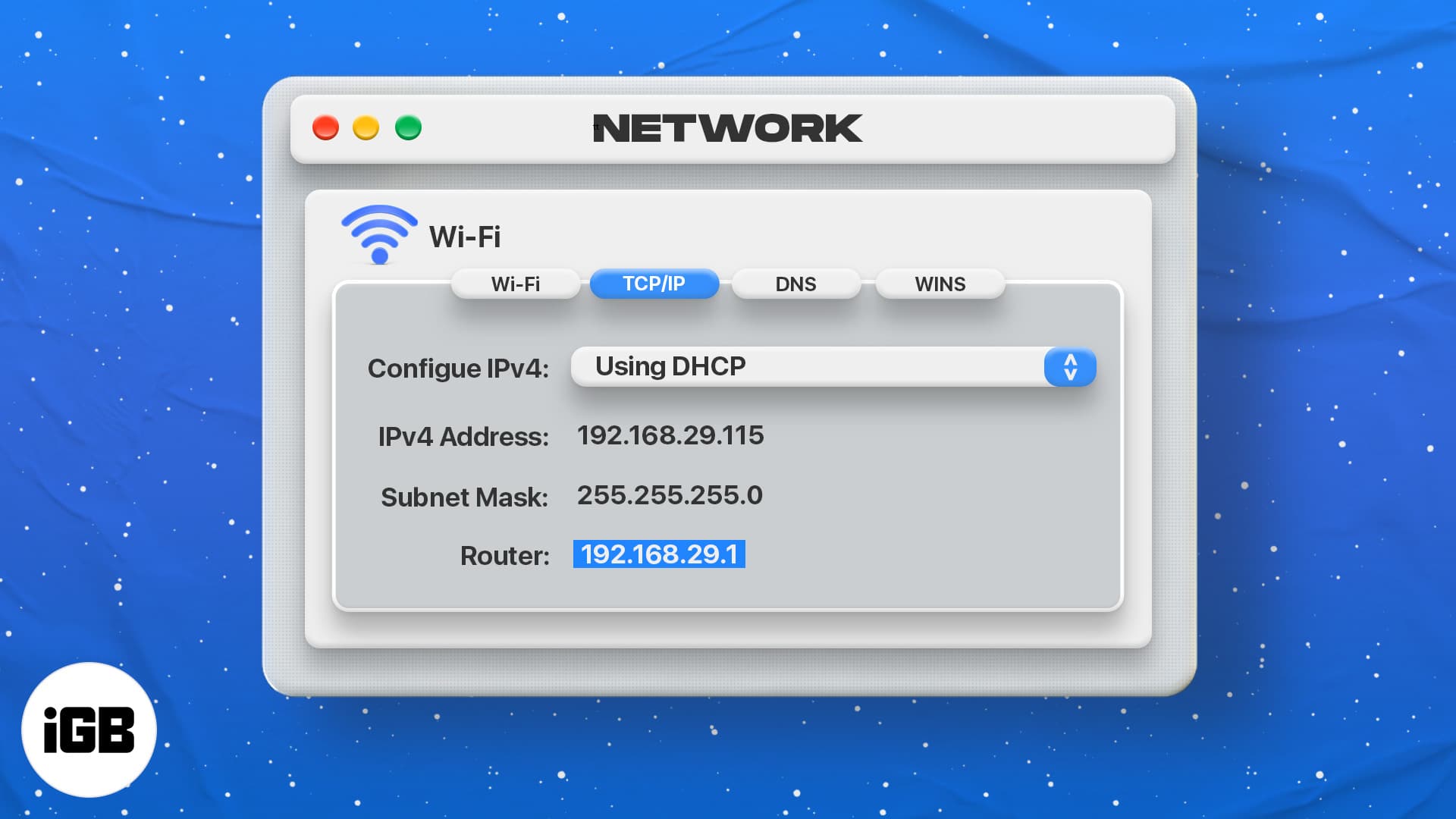Click the Subnet Mask label
The height and width of the screenshot is (819, 1456).
[464, 497]
